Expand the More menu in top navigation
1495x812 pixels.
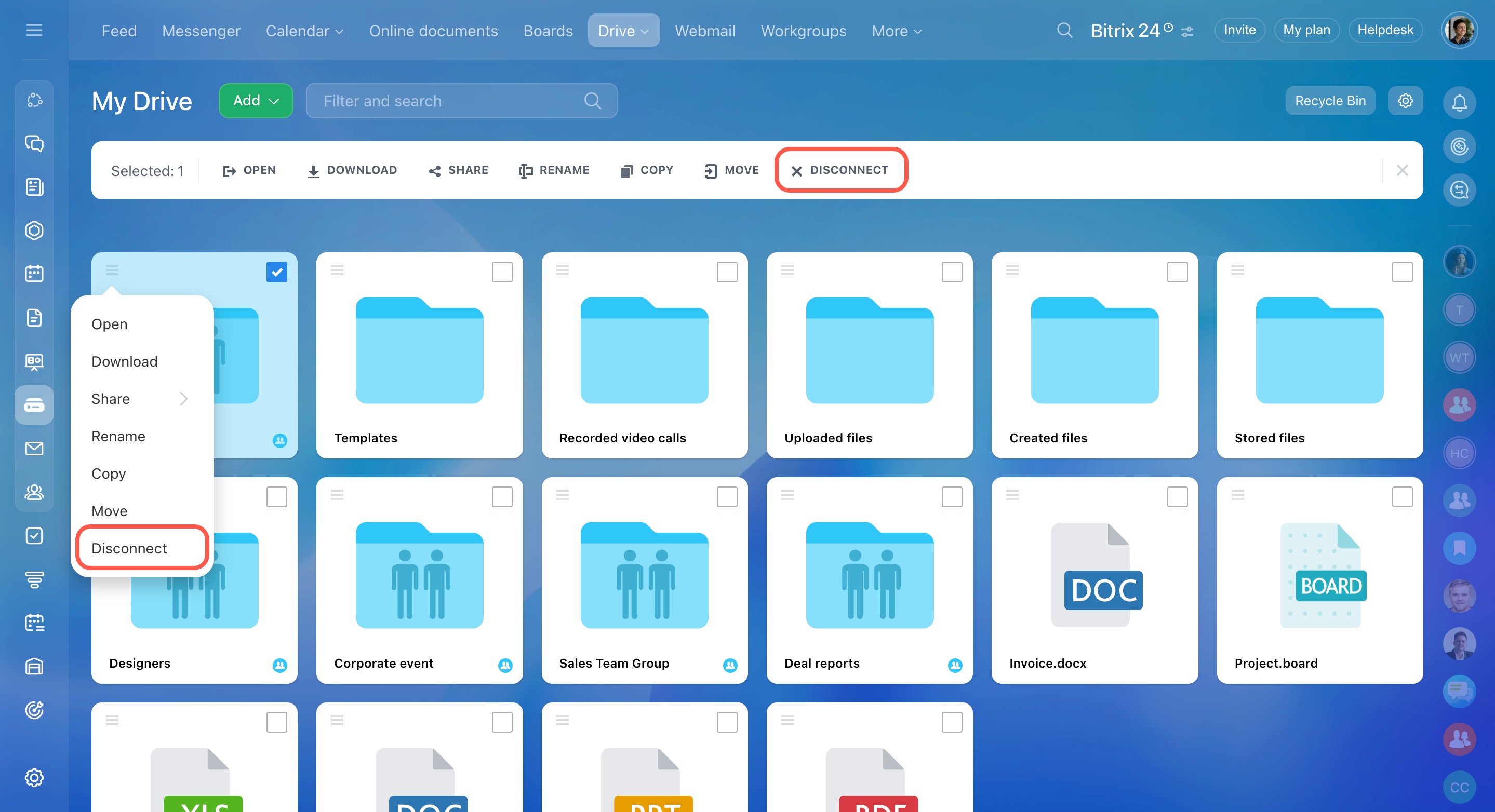point(896,31)
